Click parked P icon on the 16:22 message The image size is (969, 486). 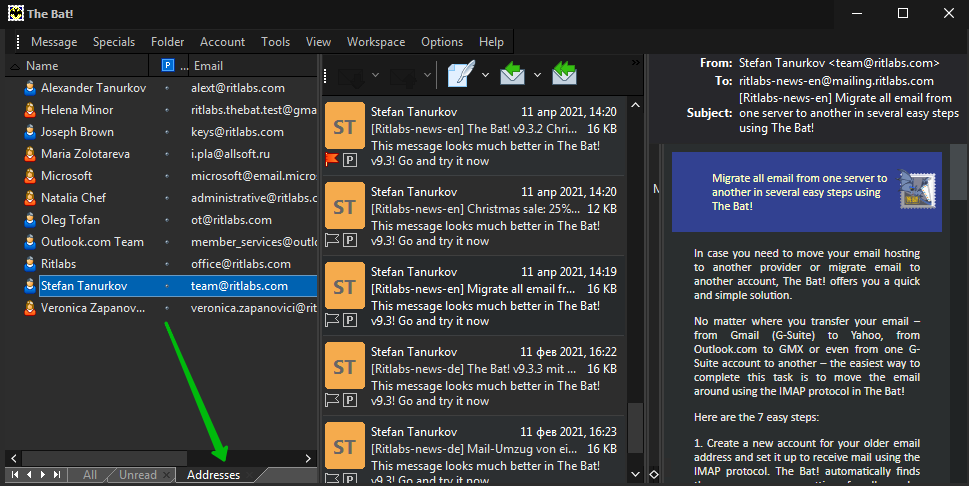[x=350, y=399]
